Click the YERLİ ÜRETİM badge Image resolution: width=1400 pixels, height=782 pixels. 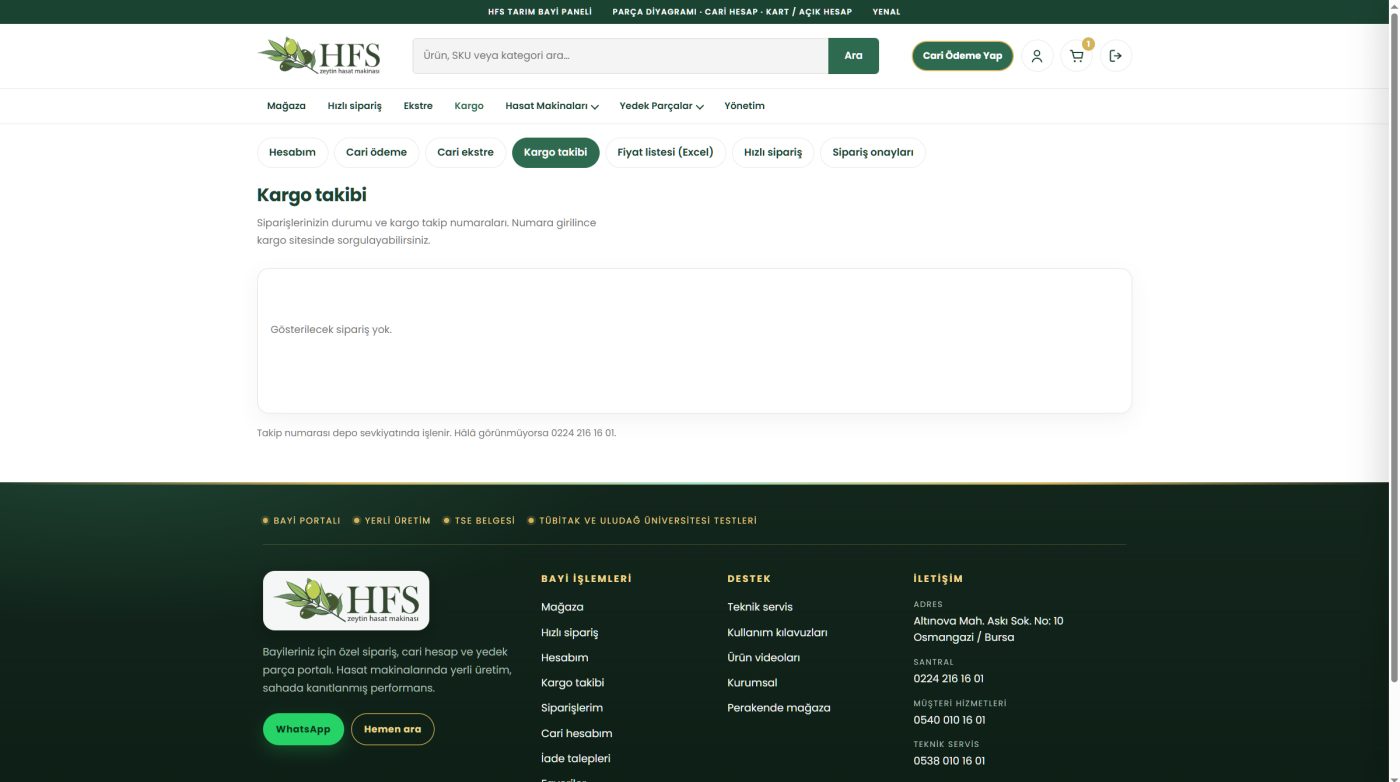click(x=392, y=520)
